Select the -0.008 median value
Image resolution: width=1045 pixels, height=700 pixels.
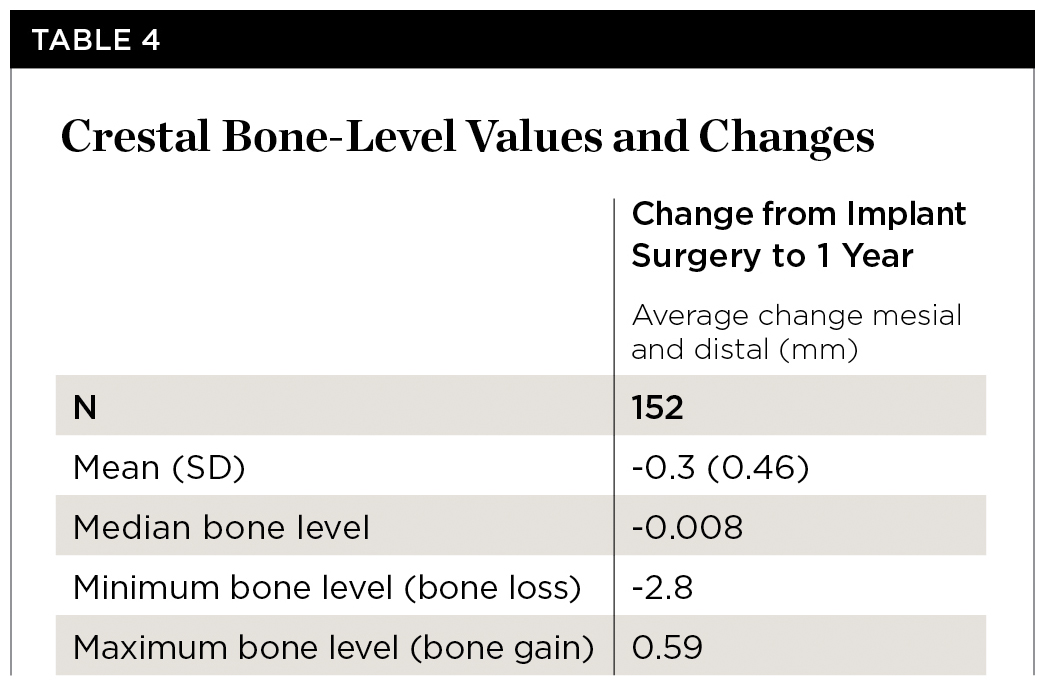[687, 527]
